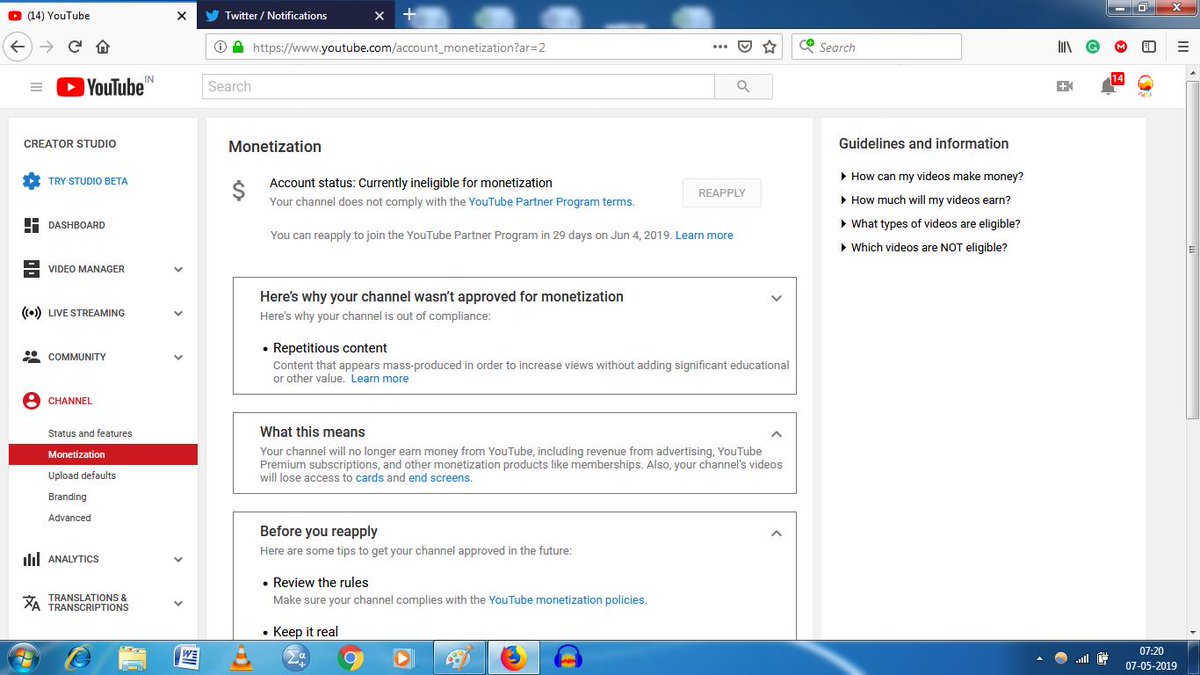The width and height of the screenshot is (1200, 675).
Task: Open the notifications bell with 14 badge
Action: tap(1109, 86)
